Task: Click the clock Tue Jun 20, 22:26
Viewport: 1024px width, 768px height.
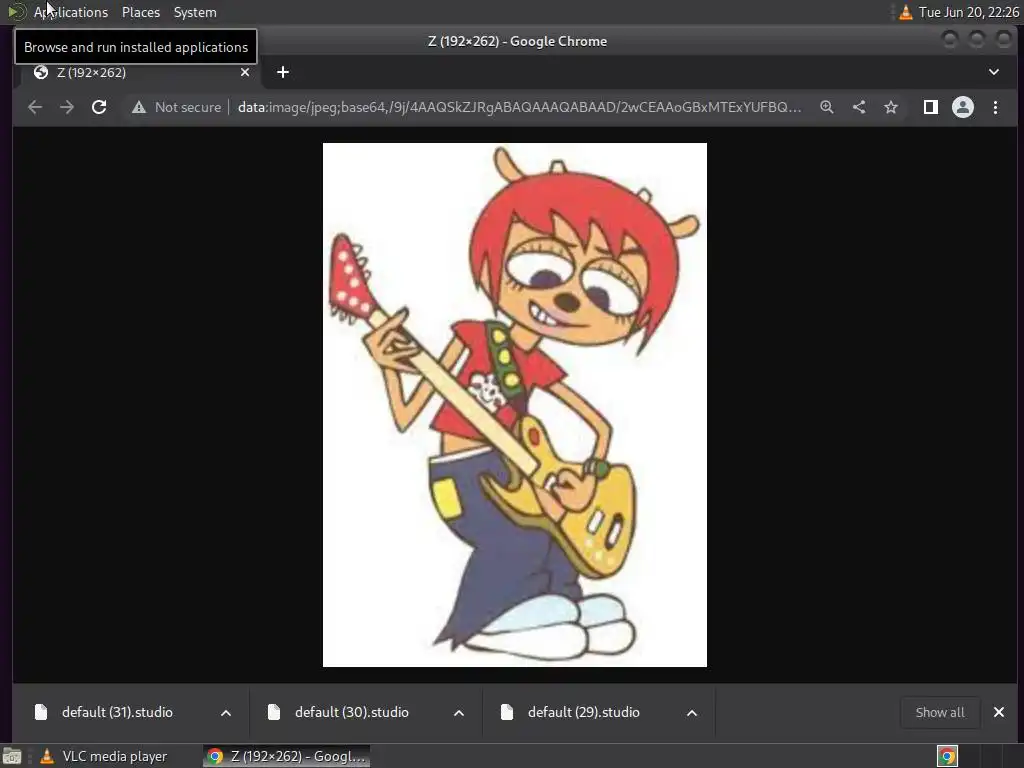Action: 968,12
